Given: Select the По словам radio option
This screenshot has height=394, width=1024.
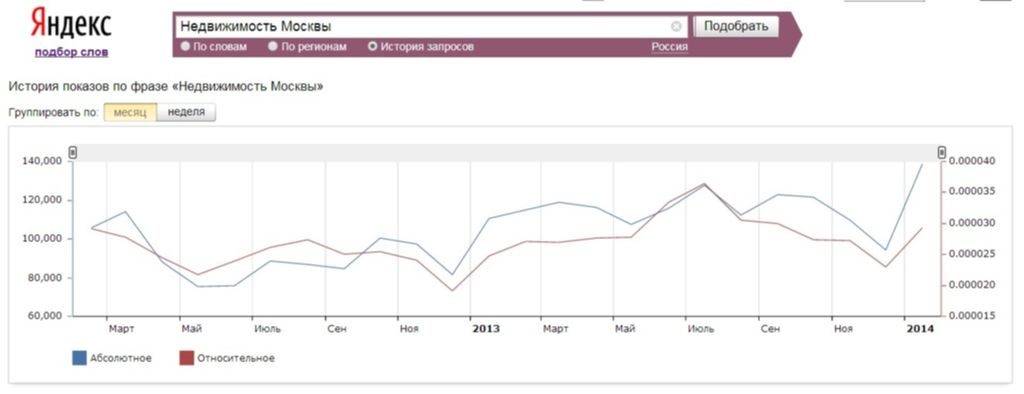Looking at the screenshot, I should [185, 46].
